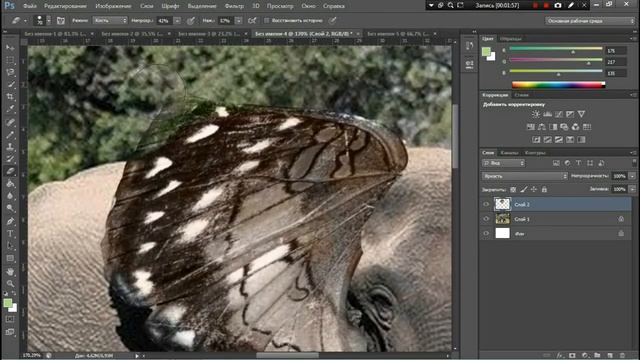Open the Фильтр menu
The width and height of the screenshot is (640, 360).
click(234, 6)
